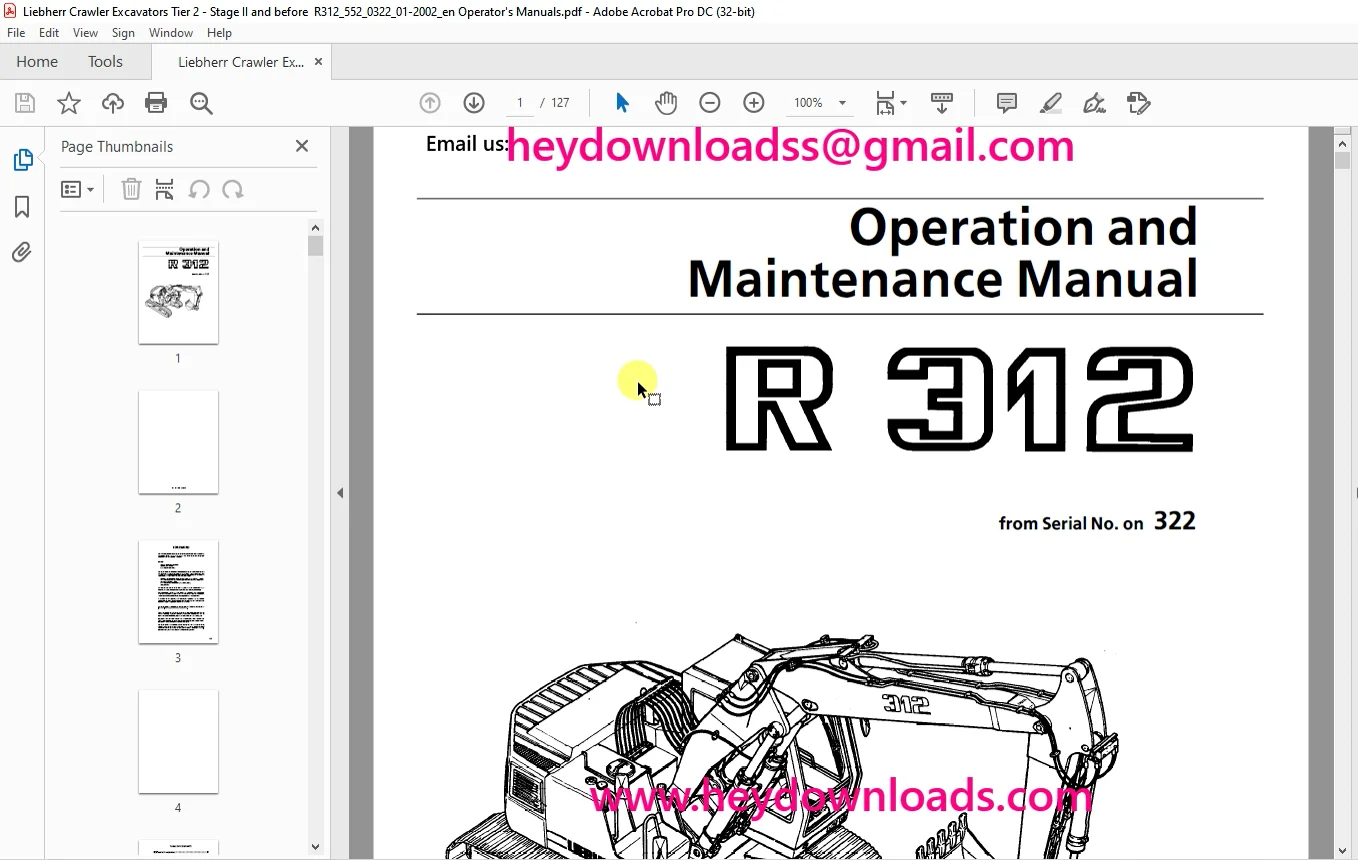Activate the Hand pan tool

pyautogui.click(x=666, y=103)
